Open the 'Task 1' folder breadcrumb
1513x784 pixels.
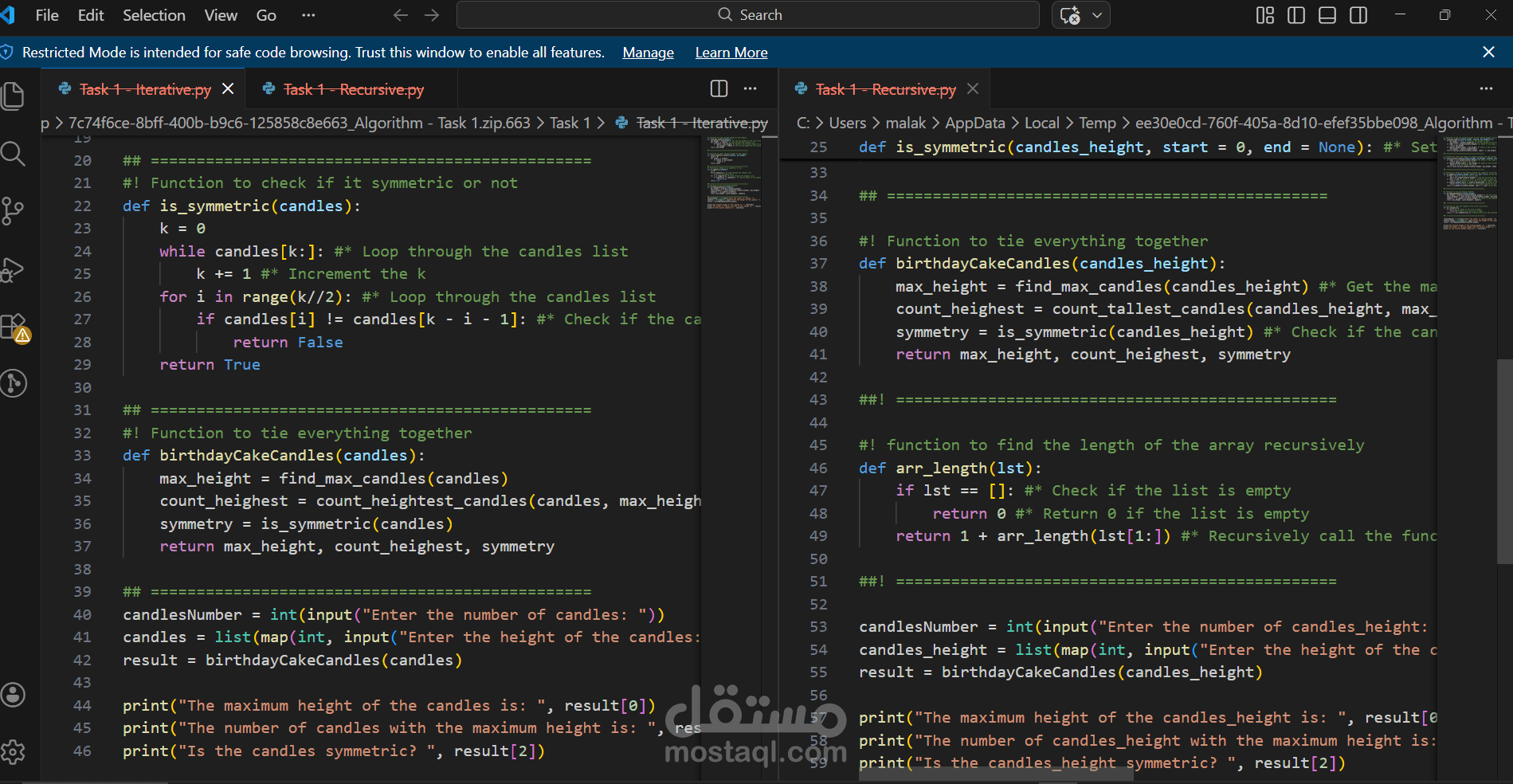(570, 123)
